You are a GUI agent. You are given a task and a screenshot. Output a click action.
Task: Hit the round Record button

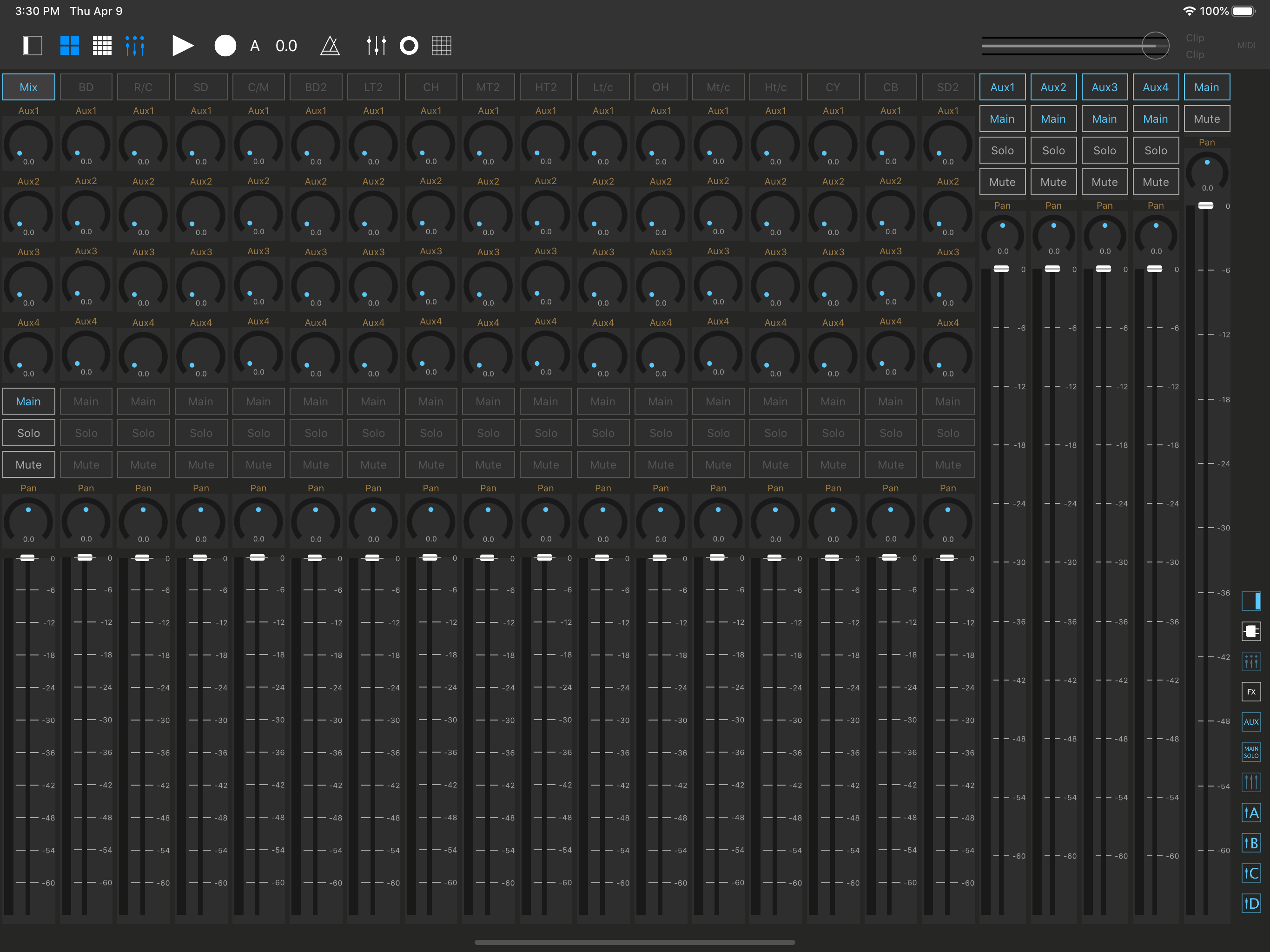(225, 46)
